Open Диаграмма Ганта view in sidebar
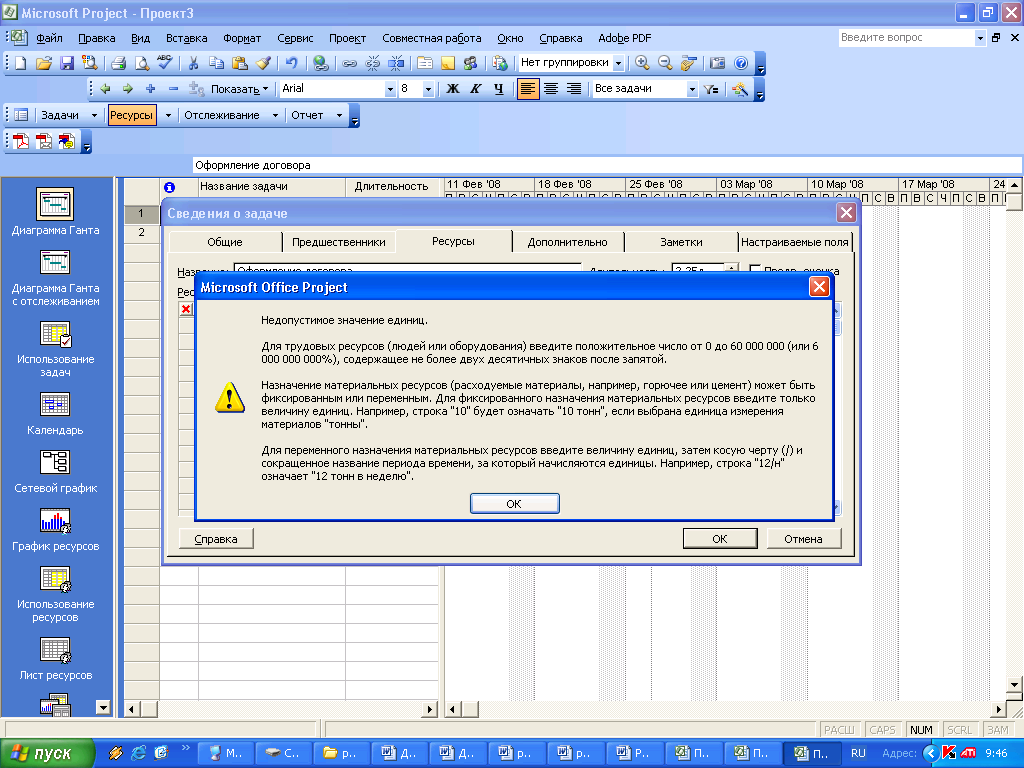 [55, 212]
